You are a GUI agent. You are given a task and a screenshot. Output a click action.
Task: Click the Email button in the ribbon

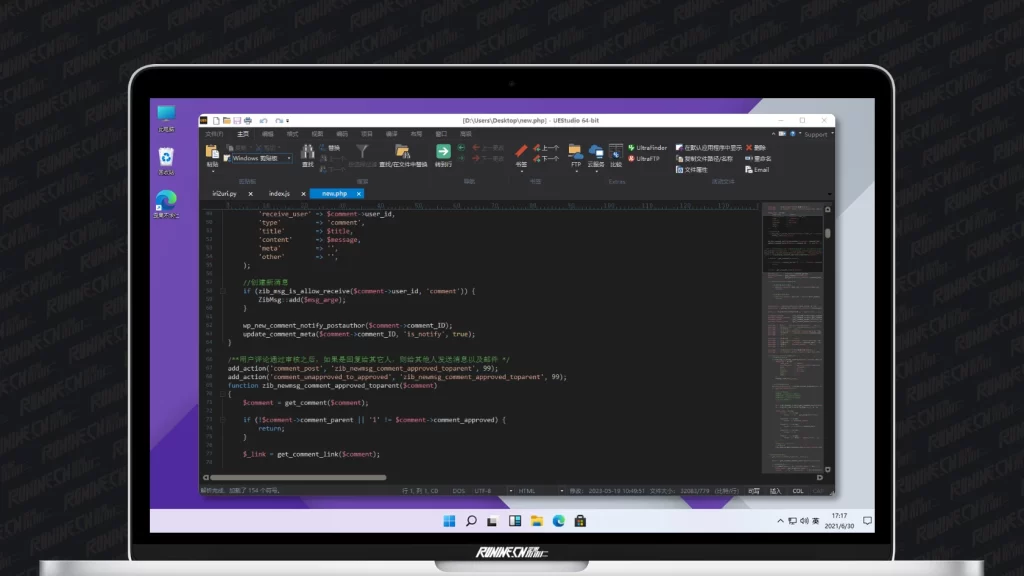[x=757, y=169]
